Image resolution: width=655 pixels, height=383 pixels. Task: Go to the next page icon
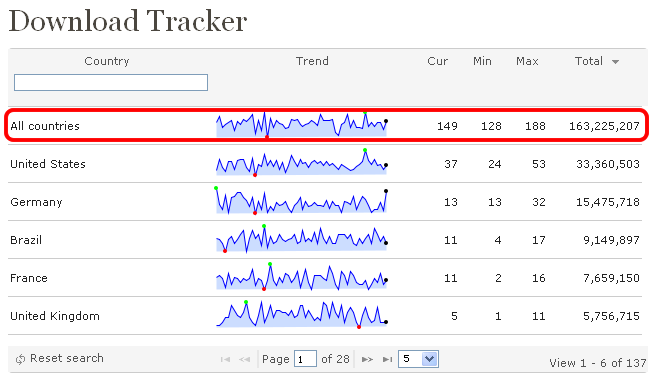[x=367, y=359]
